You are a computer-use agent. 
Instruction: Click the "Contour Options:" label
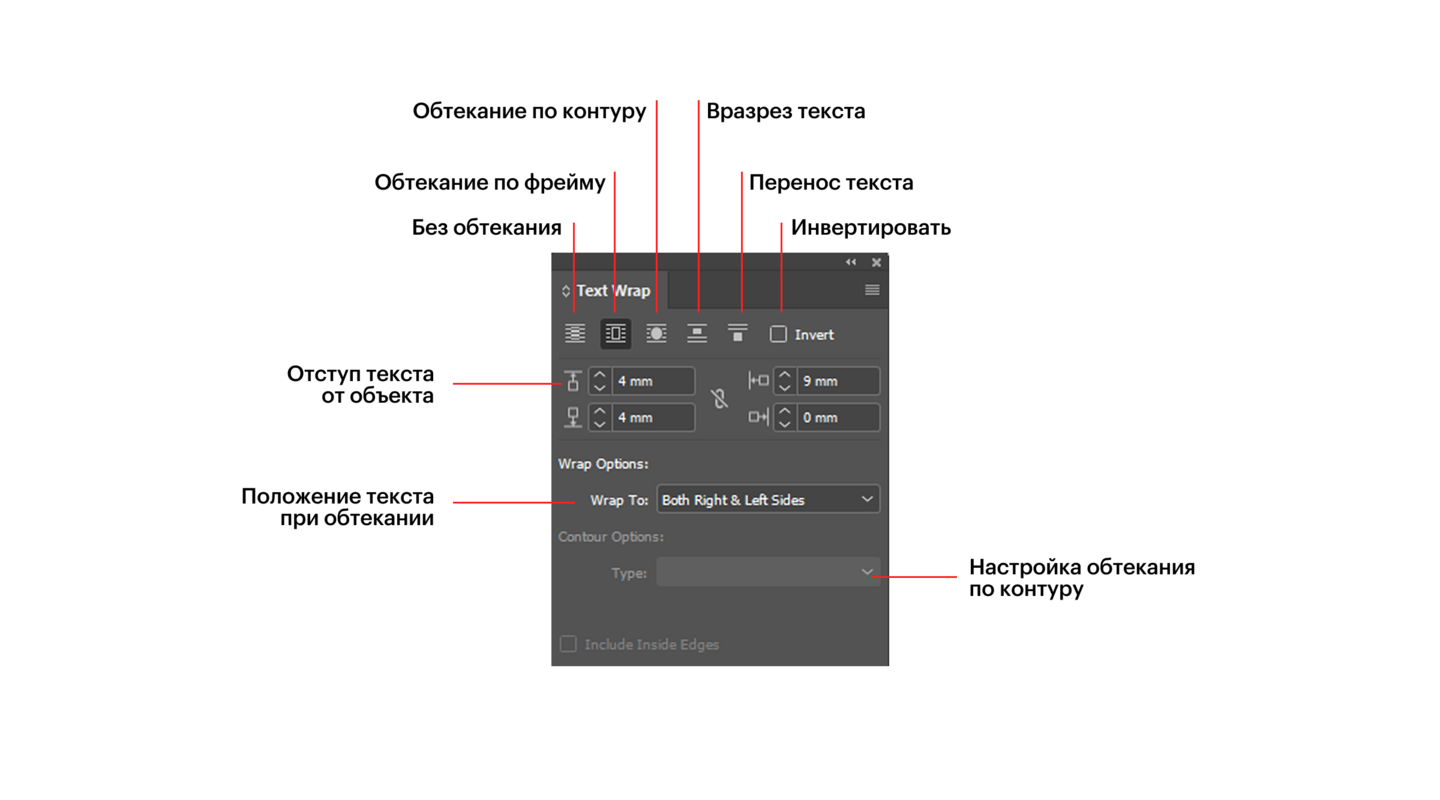click(611, 537)
